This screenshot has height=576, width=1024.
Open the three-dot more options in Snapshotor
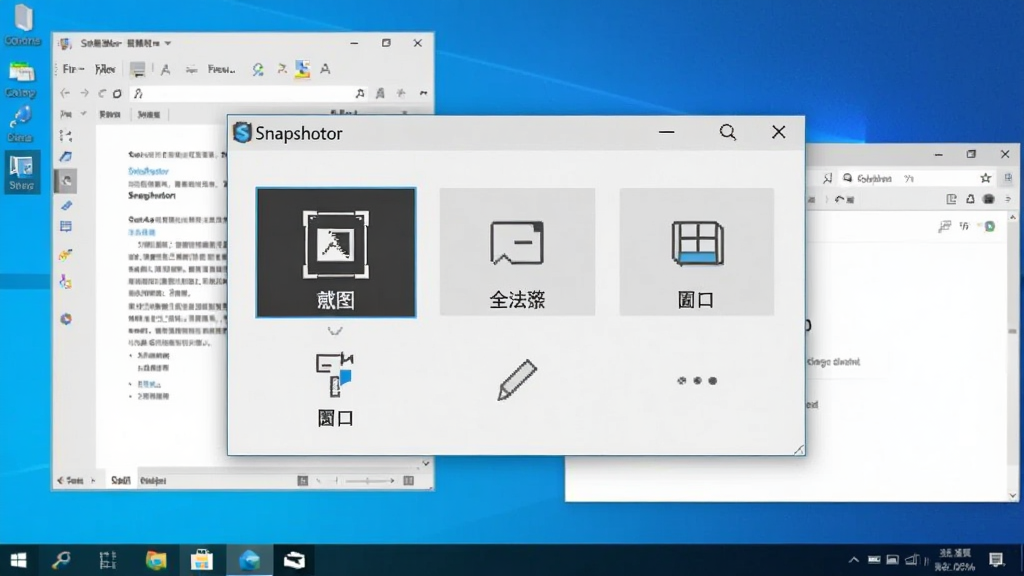point(697,381)
